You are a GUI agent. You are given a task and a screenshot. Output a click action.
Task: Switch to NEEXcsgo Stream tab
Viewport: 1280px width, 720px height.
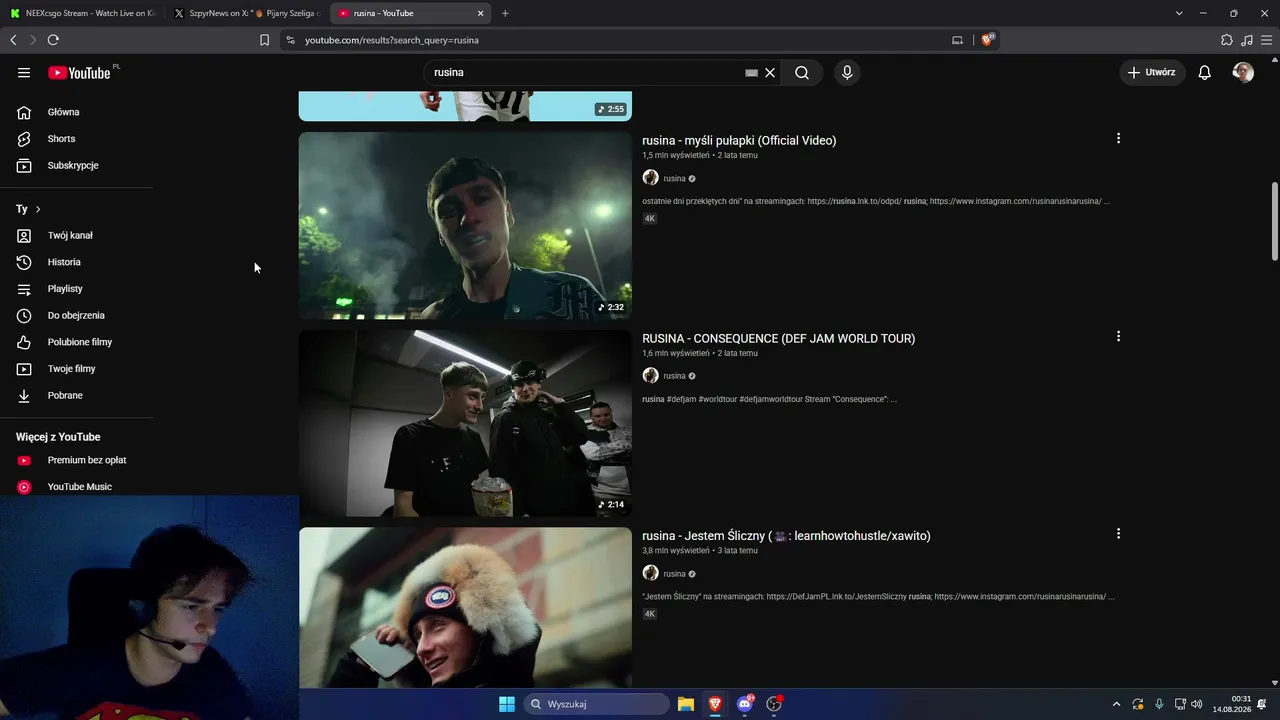tap(83, 14)
